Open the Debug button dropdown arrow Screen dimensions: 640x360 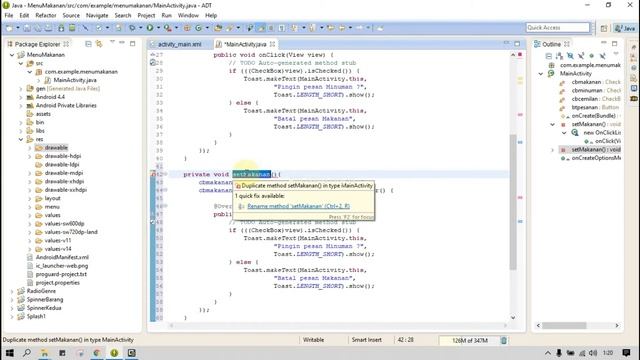(140, 28)
